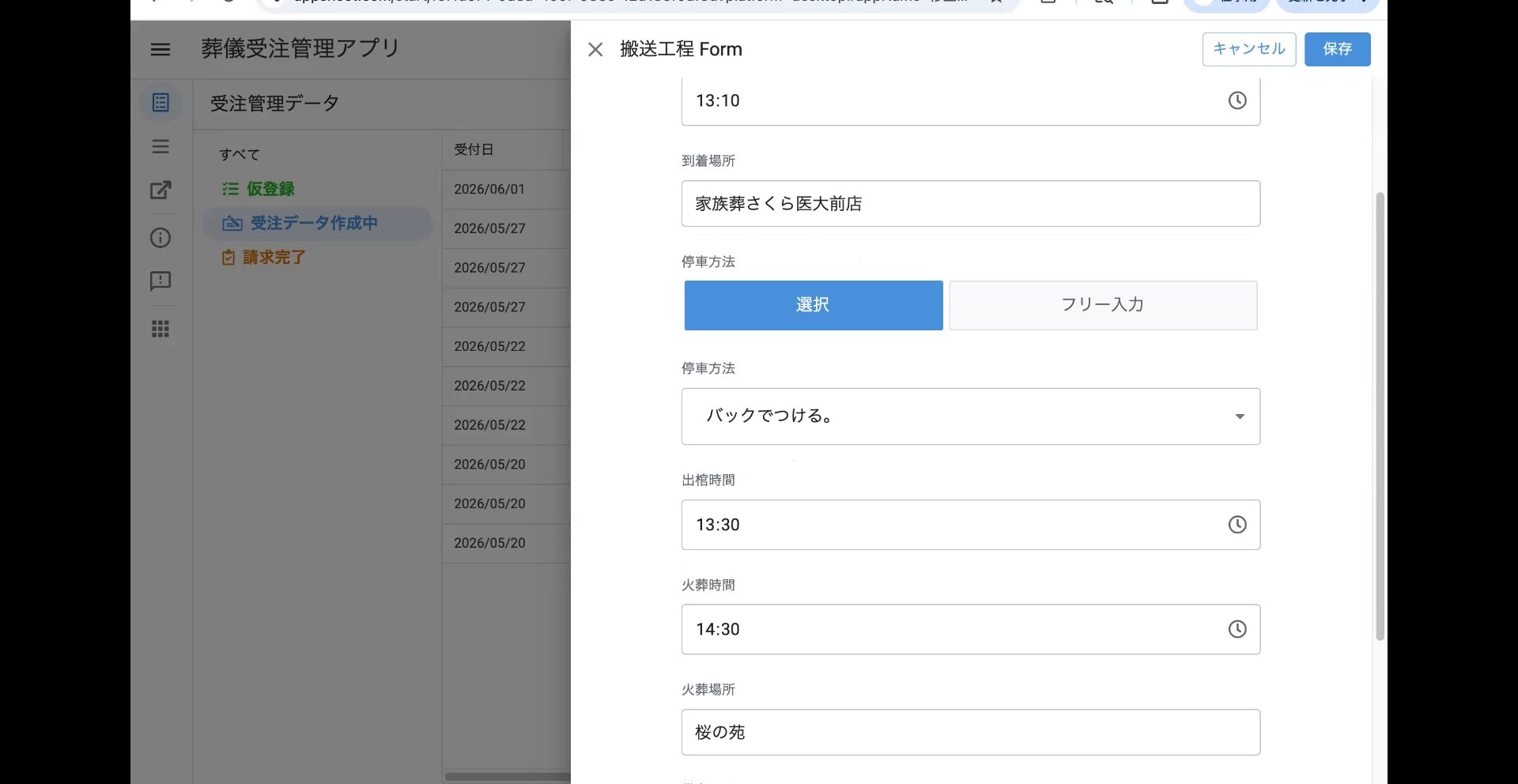The image size is (1518, 784).
Task: Expand the 停車方法 dropdown arrow
Action: [1240, 416]
